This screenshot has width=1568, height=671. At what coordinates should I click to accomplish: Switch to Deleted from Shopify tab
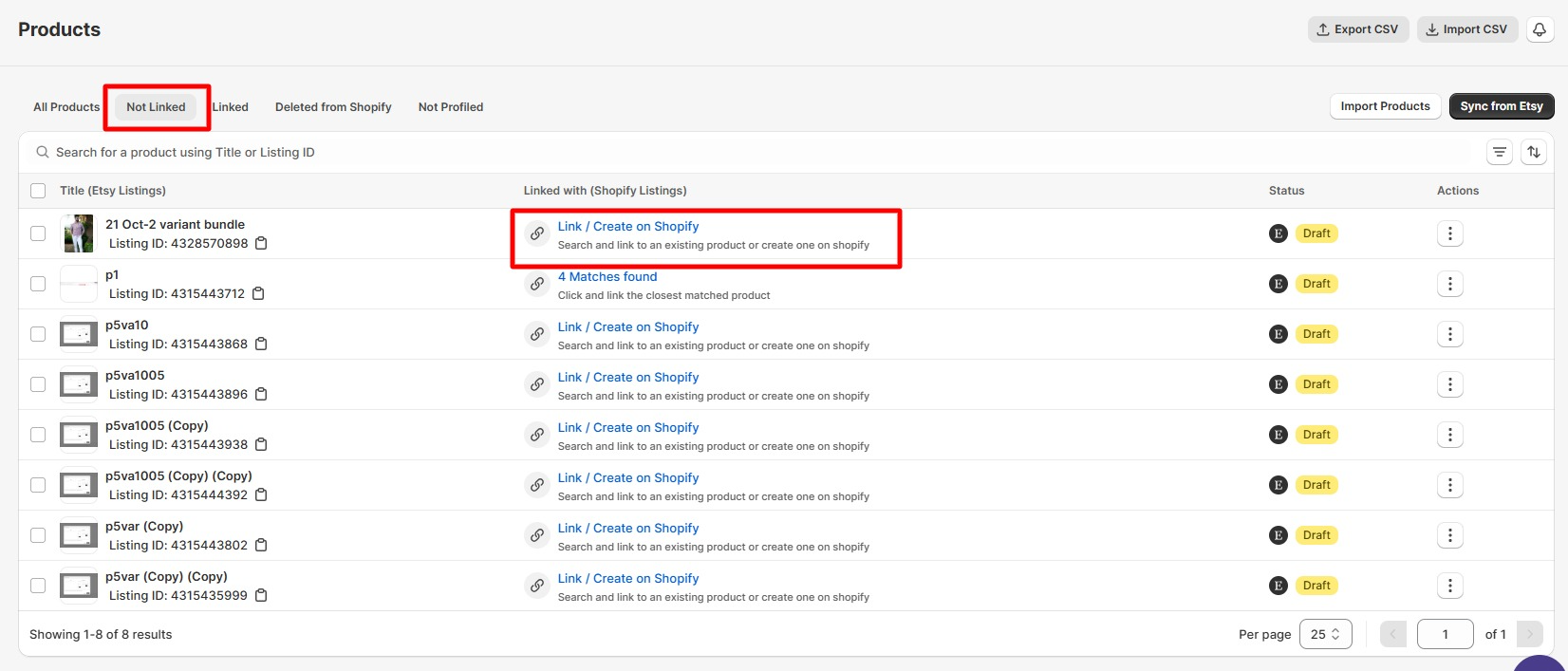(x=333, y=107)
